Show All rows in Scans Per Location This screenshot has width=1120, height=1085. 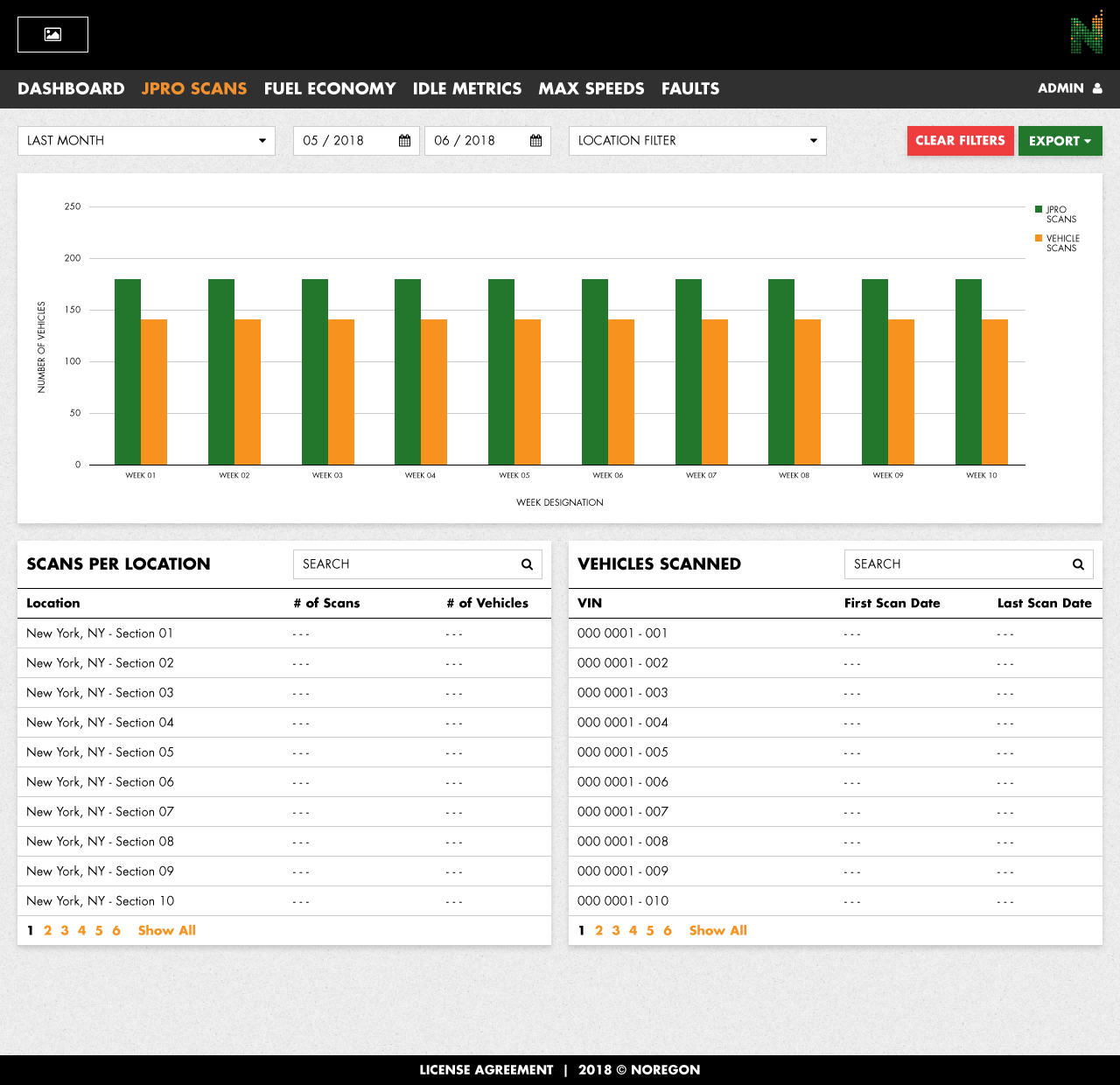[x=166, y=930]
